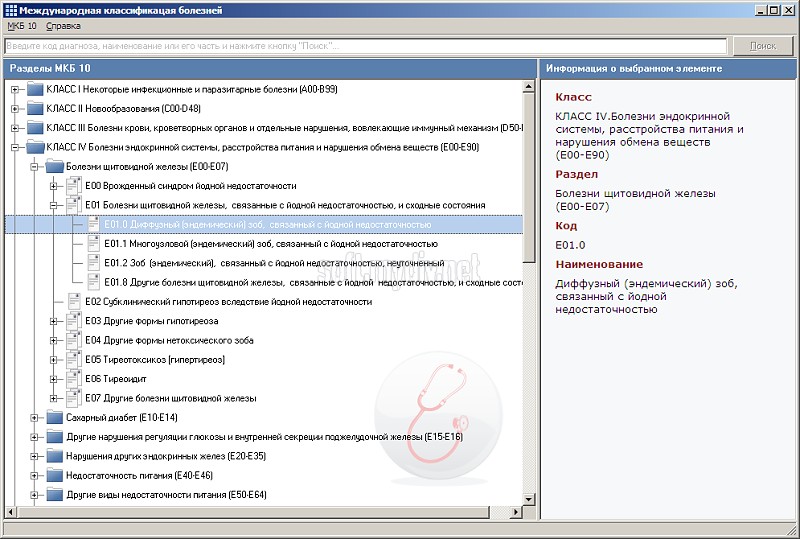Collapse Болезни щитовидной железы (E00-E07) node
Viewport: 800px width, 539px height.
tap(34, 167)
